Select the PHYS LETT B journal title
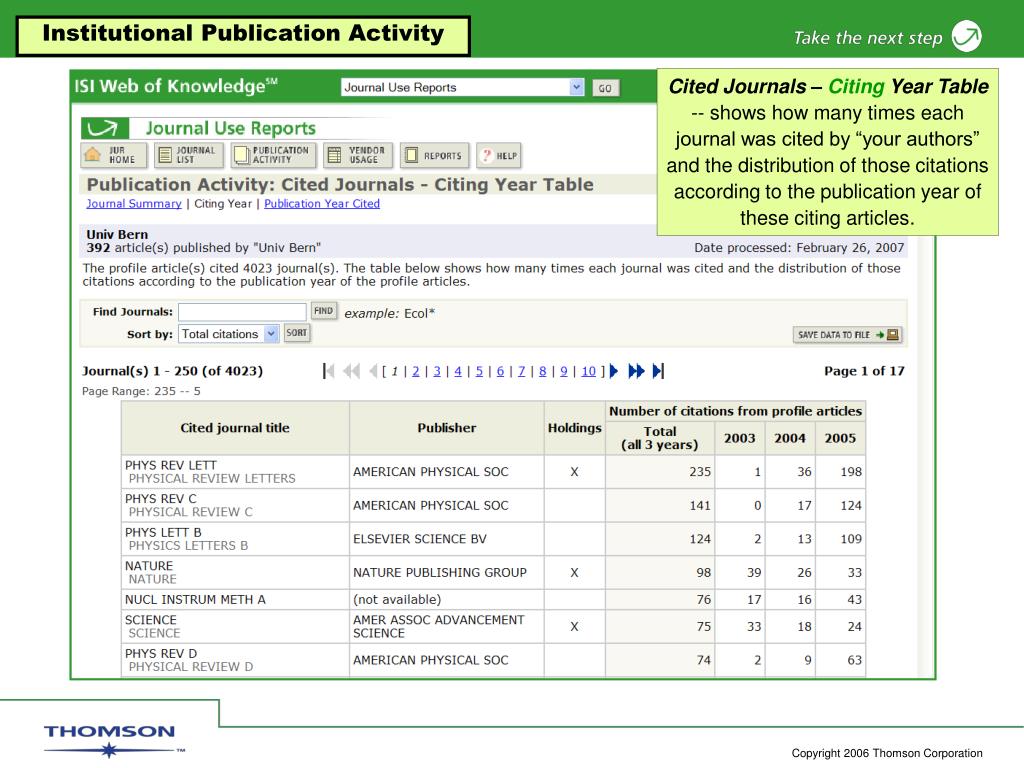Viewport: 1024px width, 768px height. click(x=163, y=532)
